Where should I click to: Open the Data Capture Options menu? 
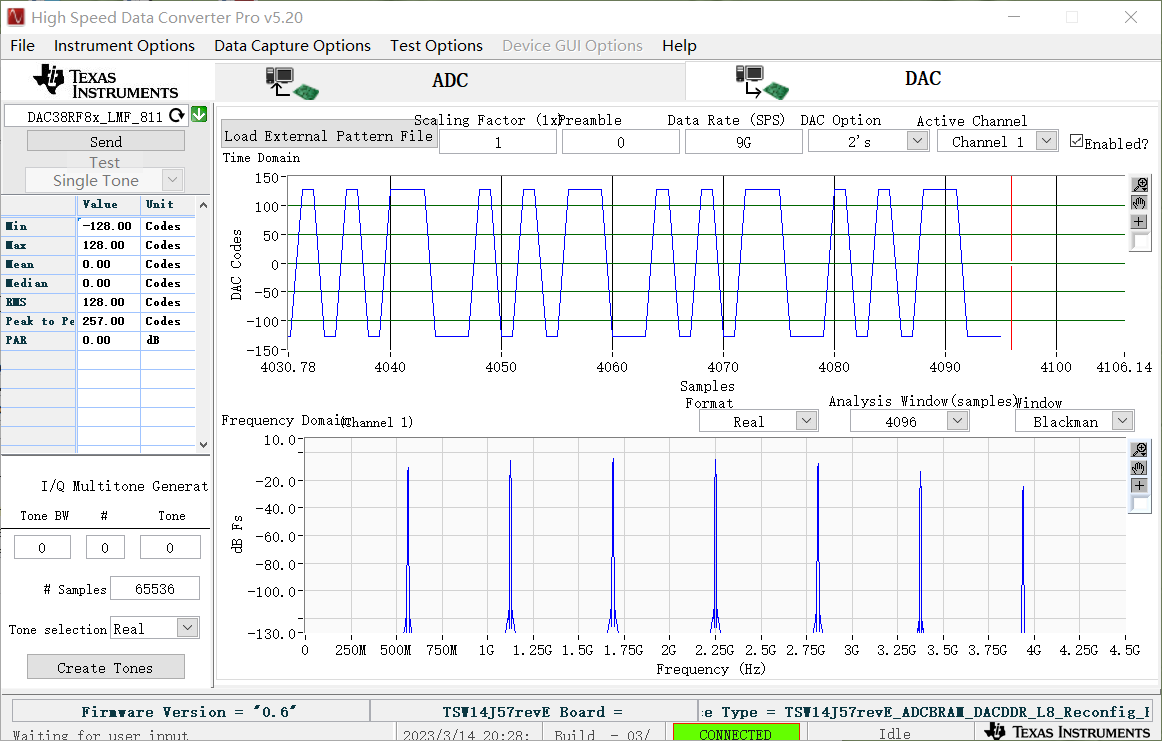[x=292, y=46]
